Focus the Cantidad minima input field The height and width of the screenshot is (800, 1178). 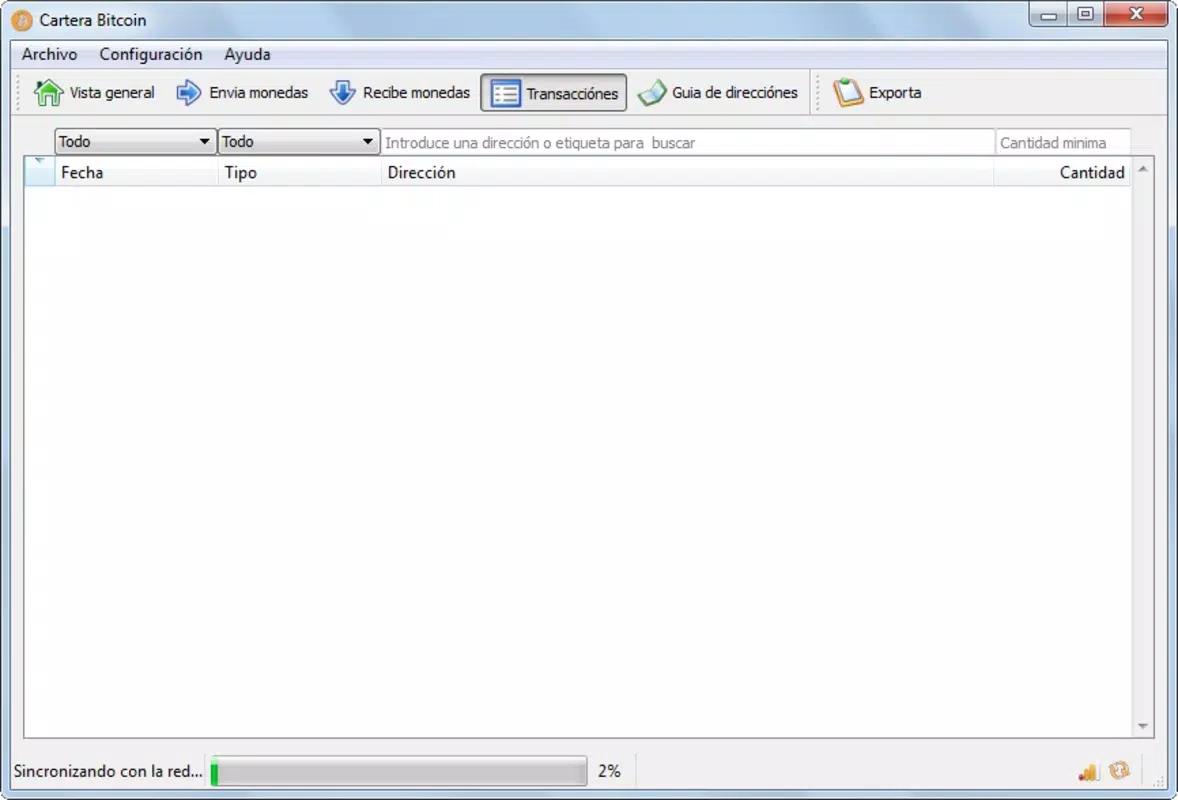click(x=1063, y=142)
